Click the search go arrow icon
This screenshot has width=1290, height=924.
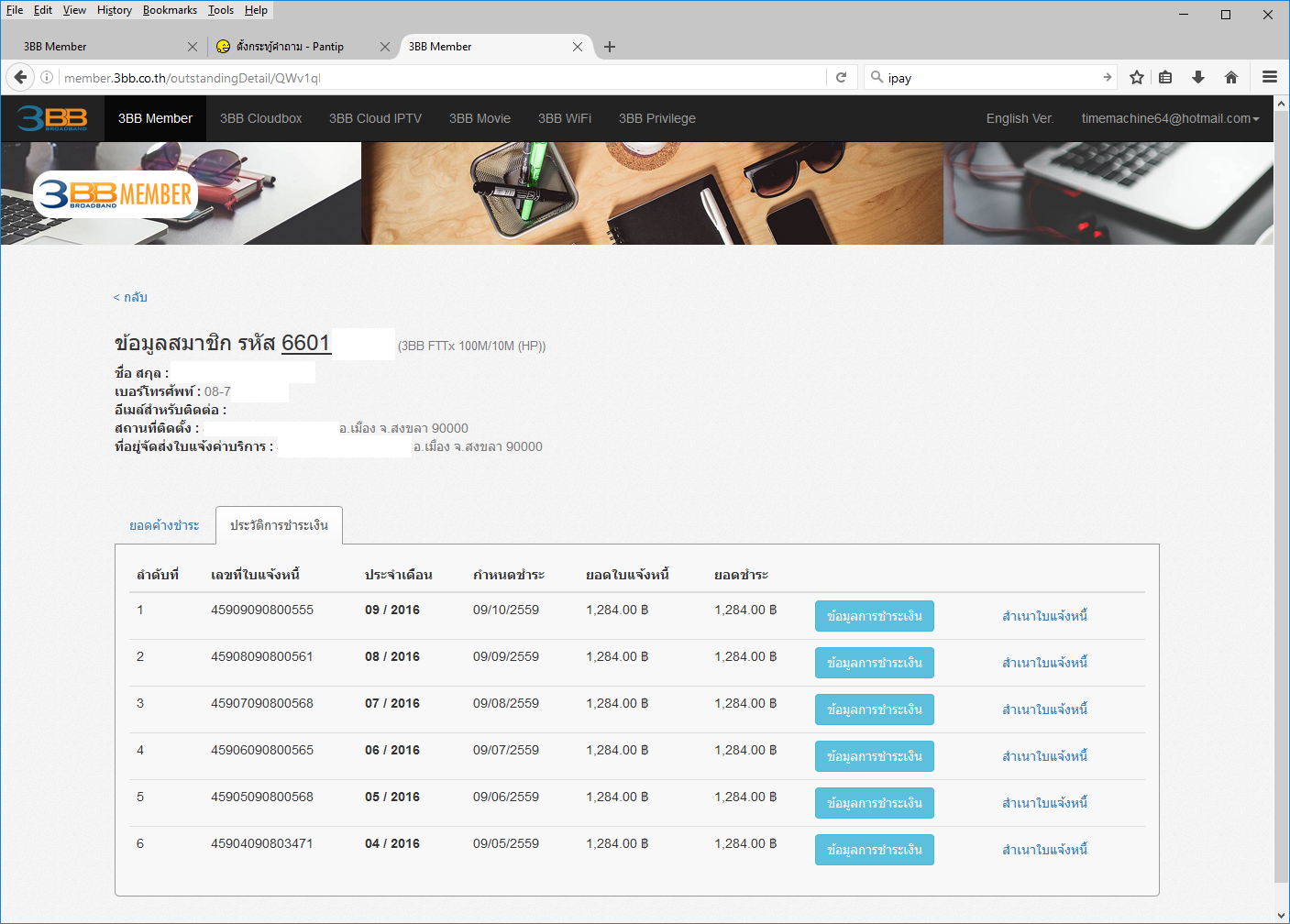point(1107,78)
